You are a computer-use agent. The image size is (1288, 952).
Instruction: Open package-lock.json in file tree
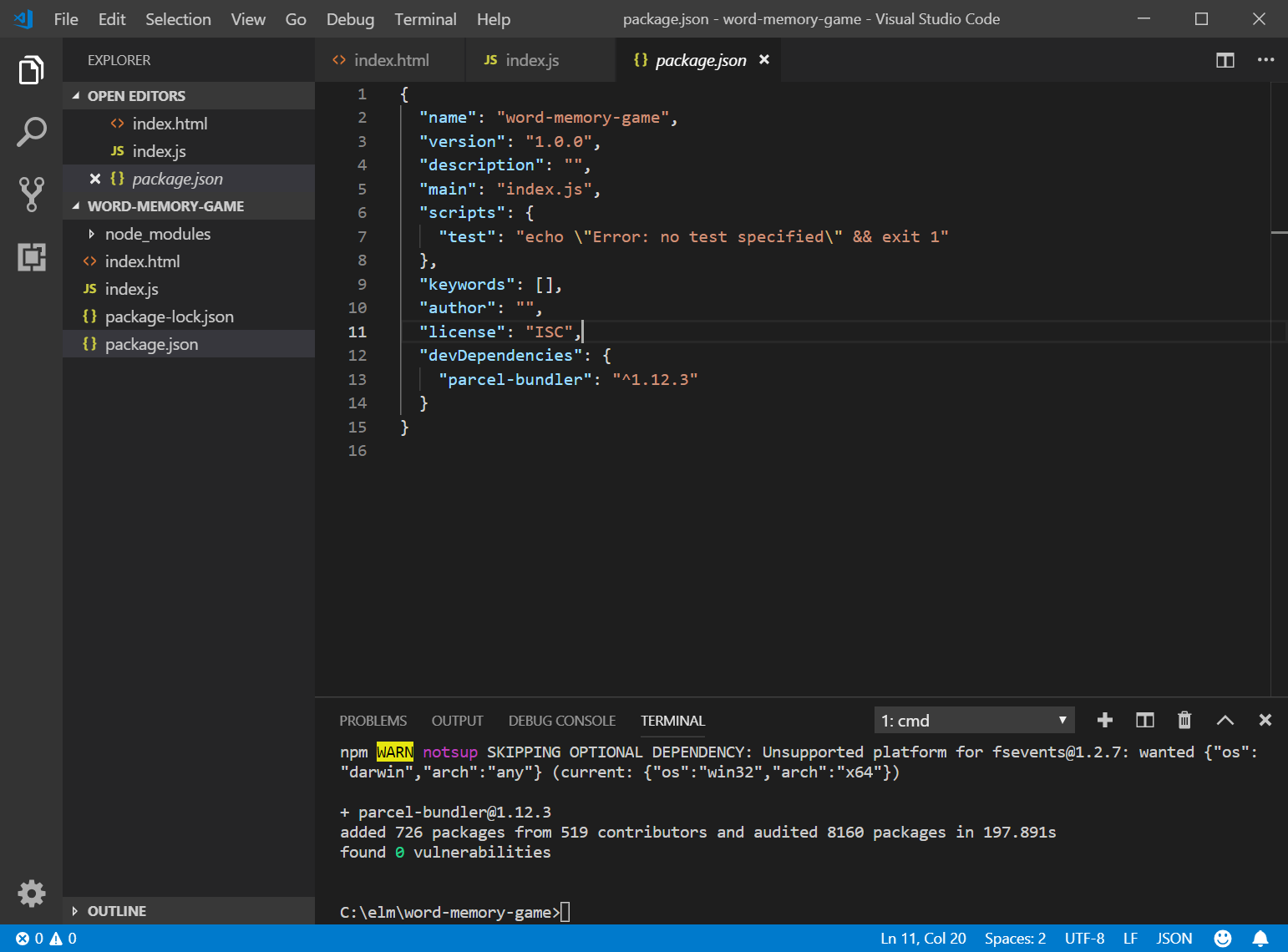[189, 316]
